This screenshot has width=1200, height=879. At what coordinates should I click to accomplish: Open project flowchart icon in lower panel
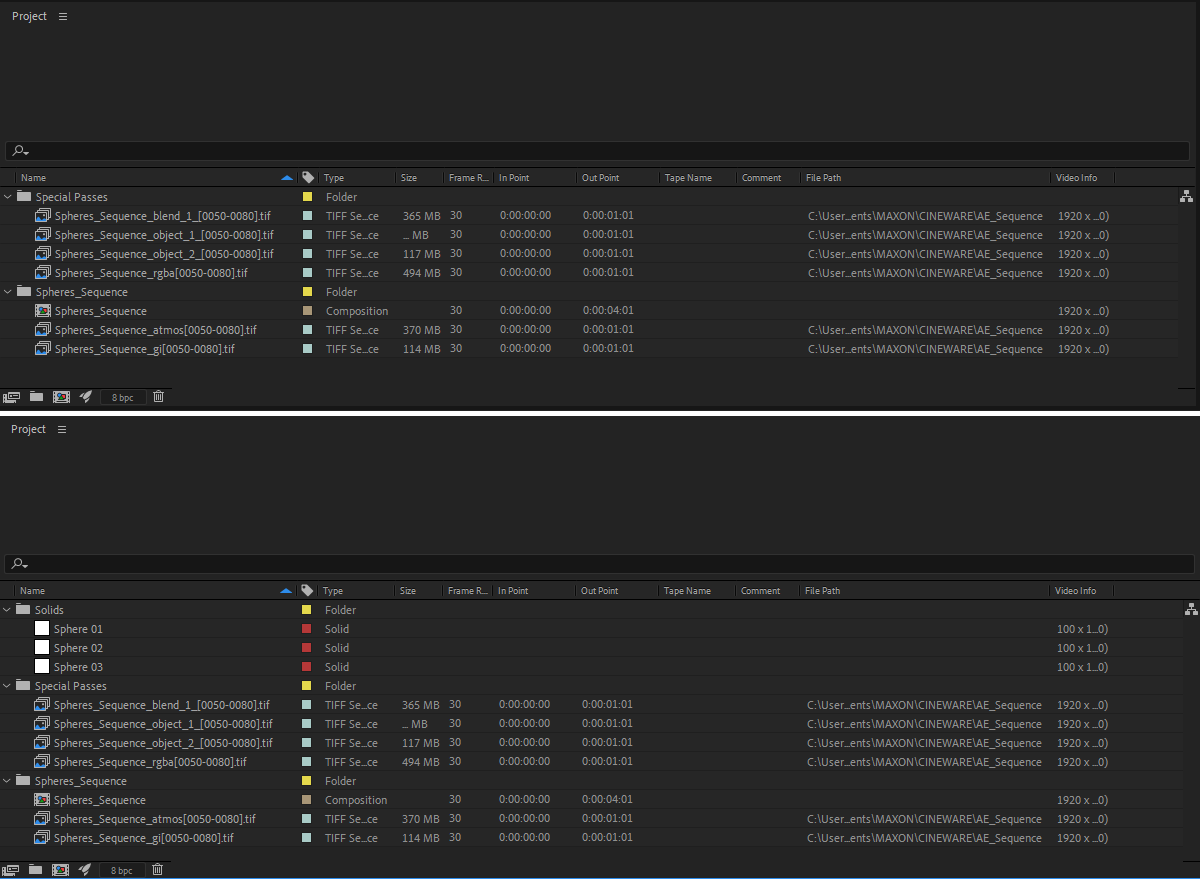pos(1190,610)
